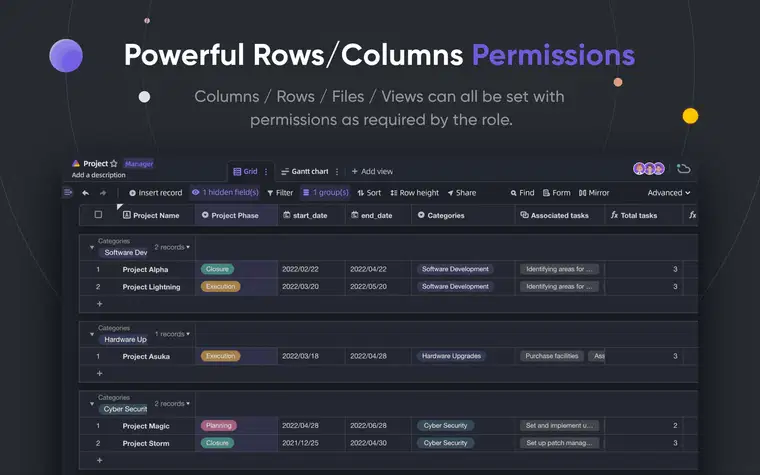This screenshot has width=760, height=475.
Task: Click end date 2022/05/20
Action: 368,286
